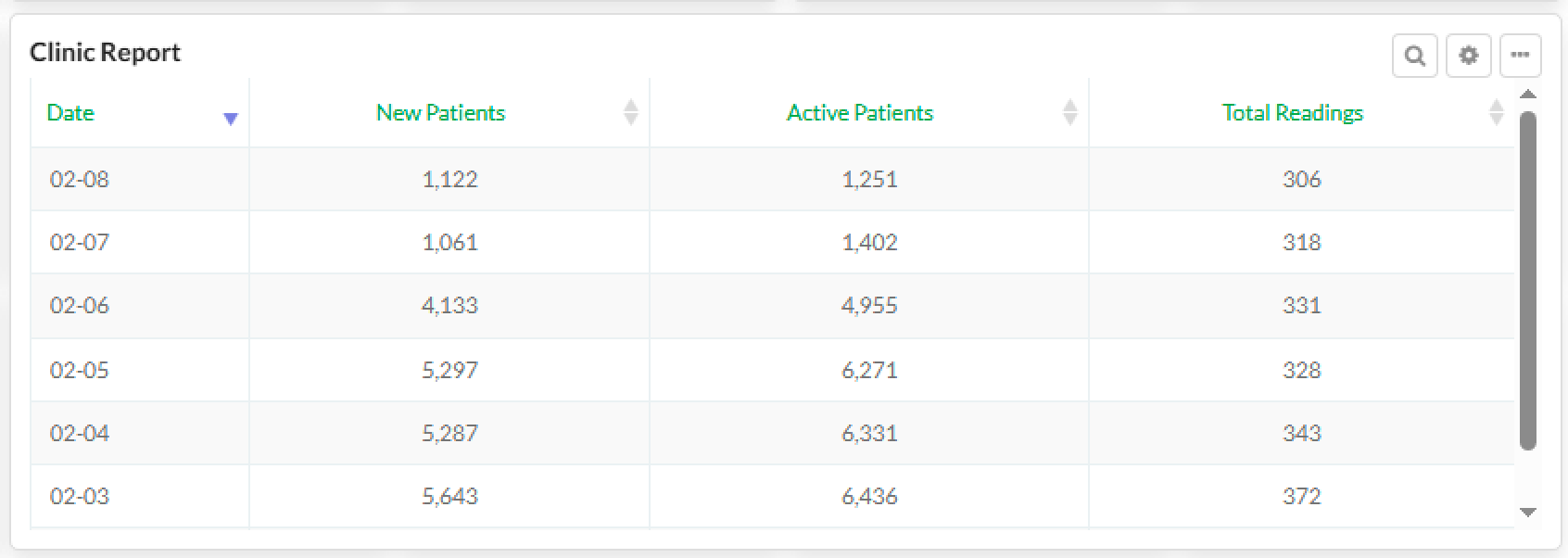The width and height of the screenshot is (1568, 558).
Task: Open the search icon in Clinic Report
Action: 1414,56
